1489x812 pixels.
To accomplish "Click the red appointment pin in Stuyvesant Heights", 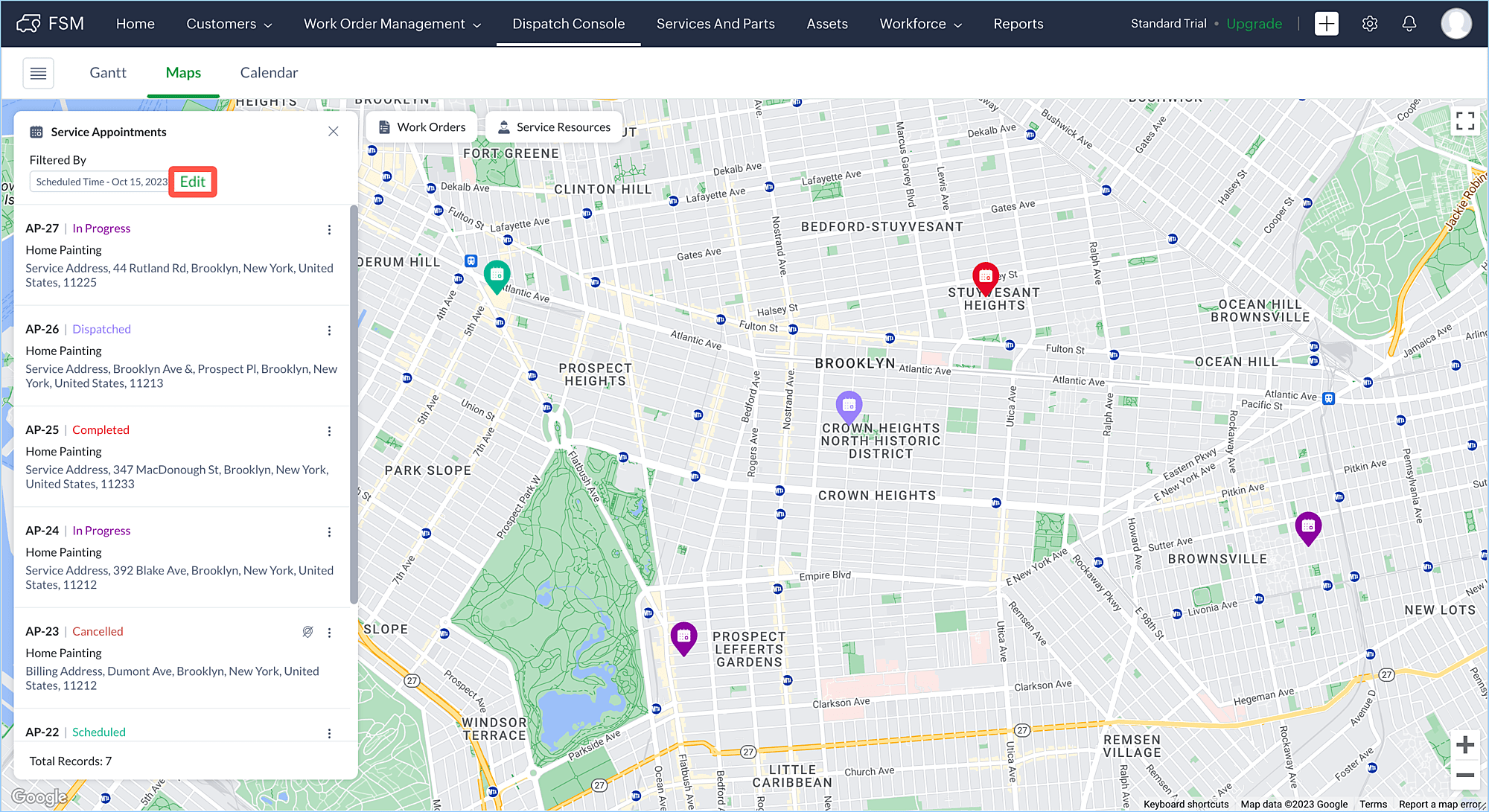I will (985, 277).
